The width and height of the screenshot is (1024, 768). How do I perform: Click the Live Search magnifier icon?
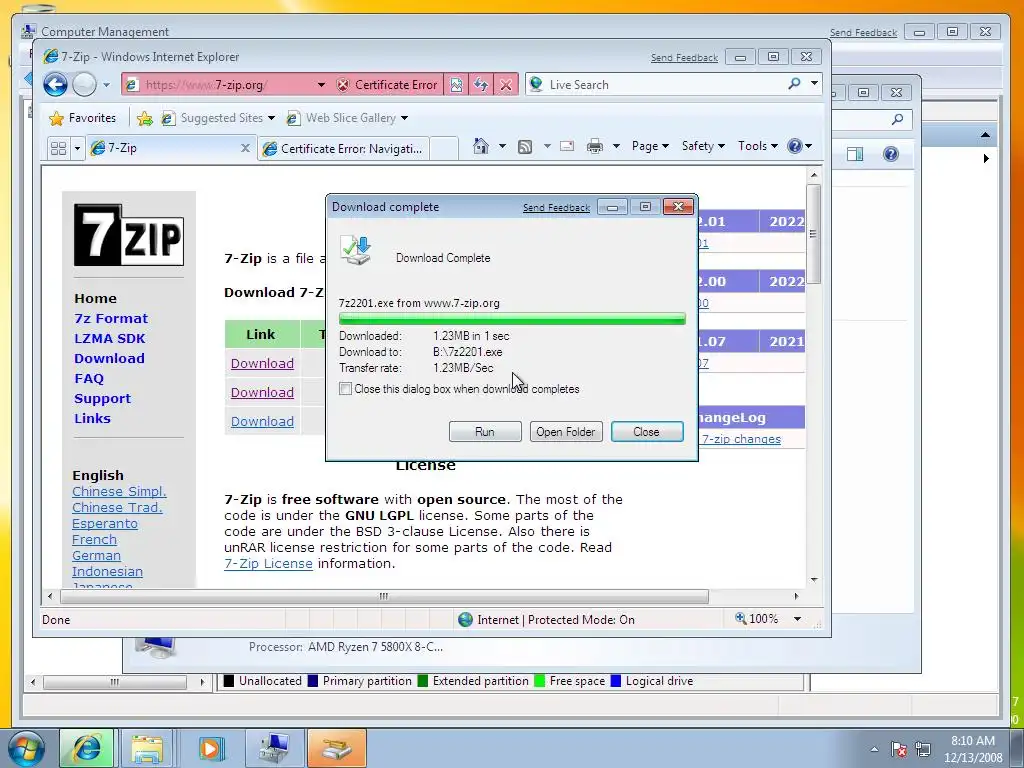point(794,84)
